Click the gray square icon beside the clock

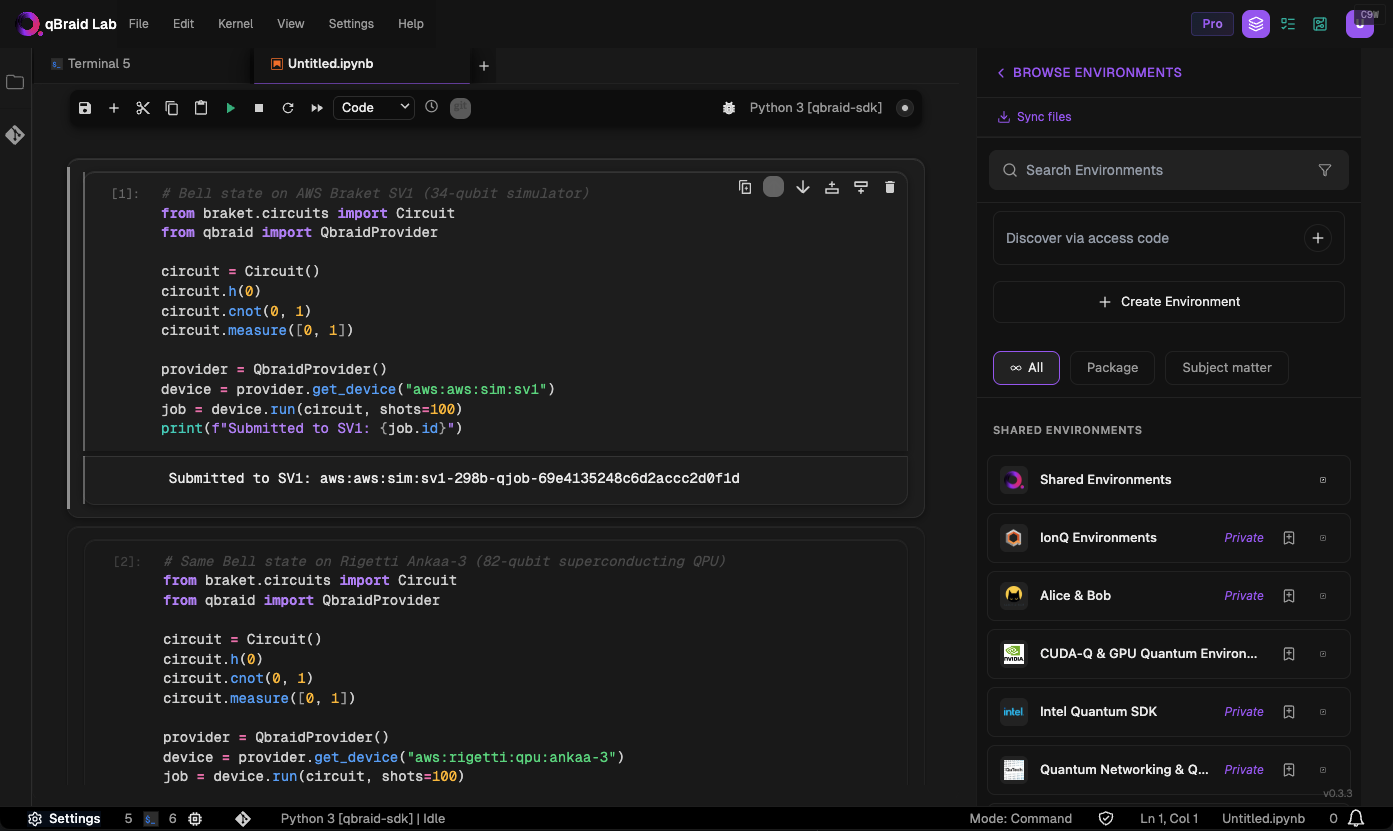(x=460, y=107)
